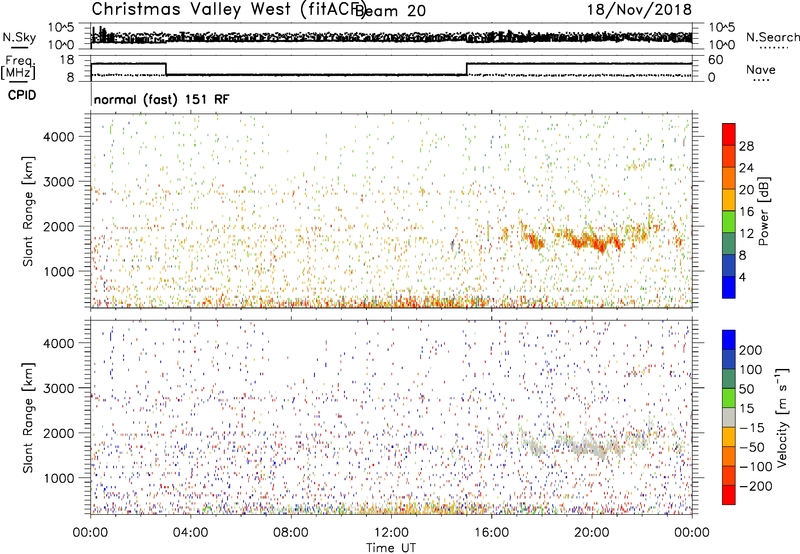The width and height of the screenshot is (800, 554).
Task: Click the '16:00' time axis label
Action: click(x=491, y=533)
